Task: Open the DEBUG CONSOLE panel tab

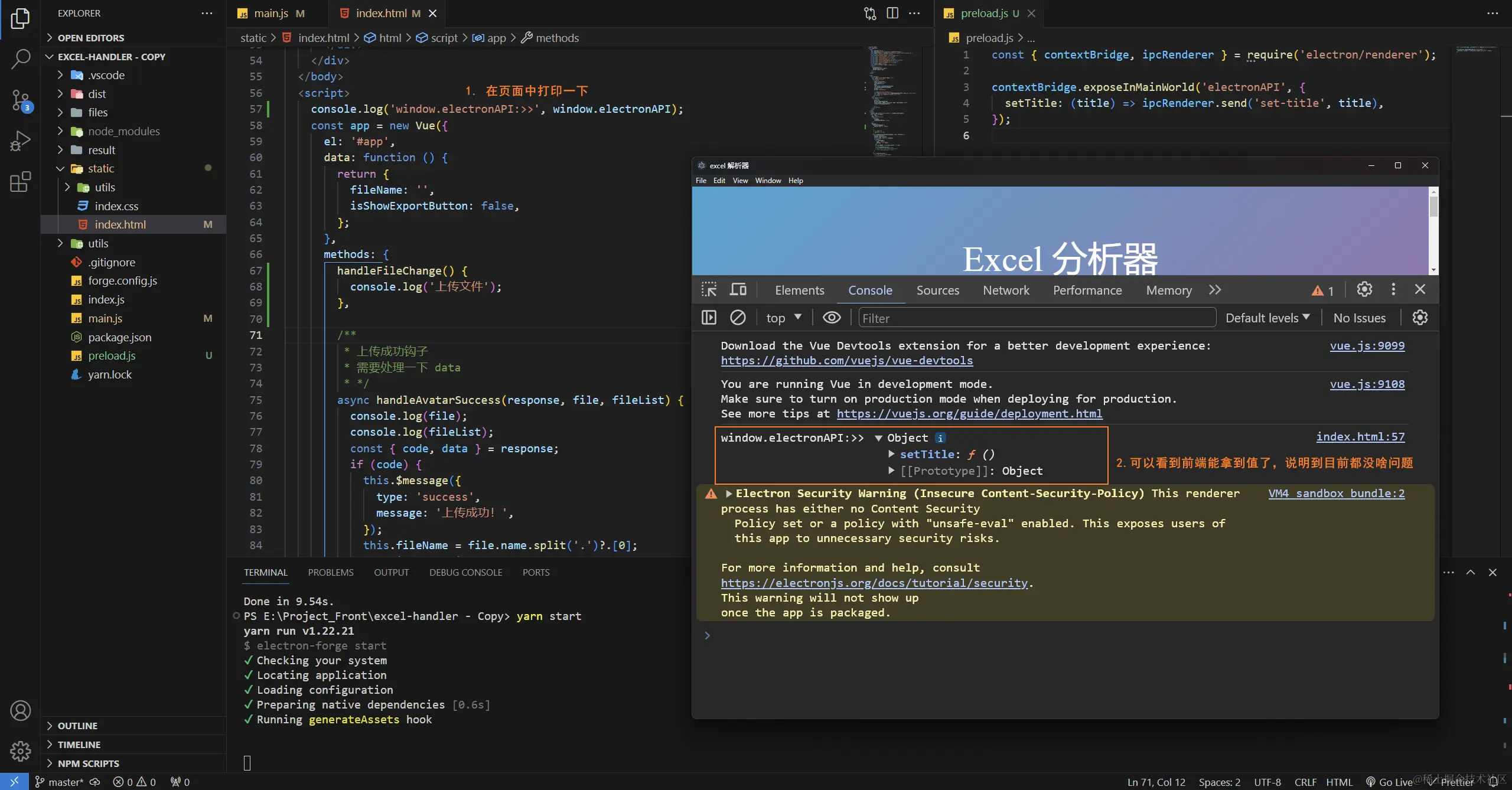Action: pyautogui.click(x=465, y=572)
